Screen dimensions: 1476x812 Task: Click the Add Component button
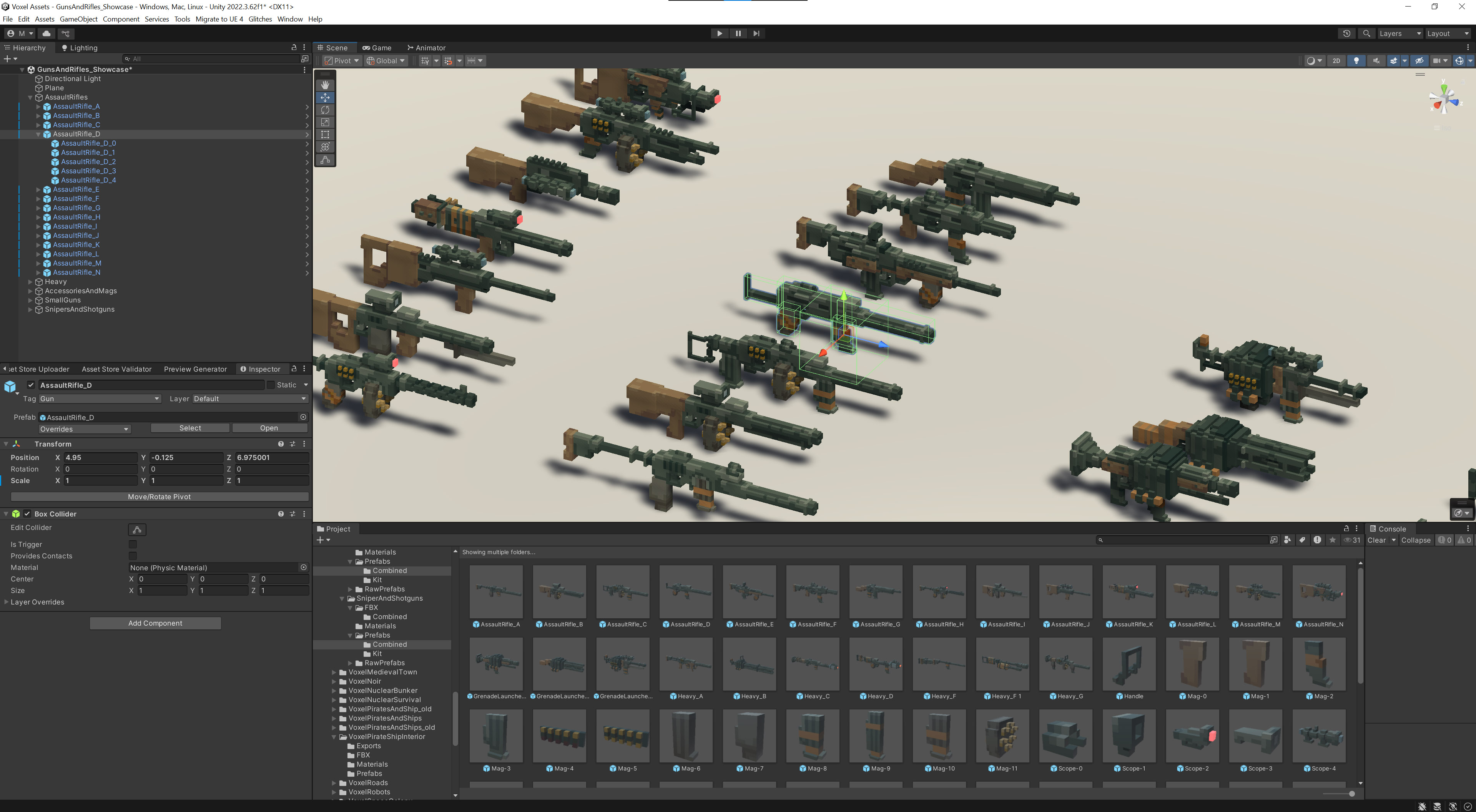pos(155,623)
